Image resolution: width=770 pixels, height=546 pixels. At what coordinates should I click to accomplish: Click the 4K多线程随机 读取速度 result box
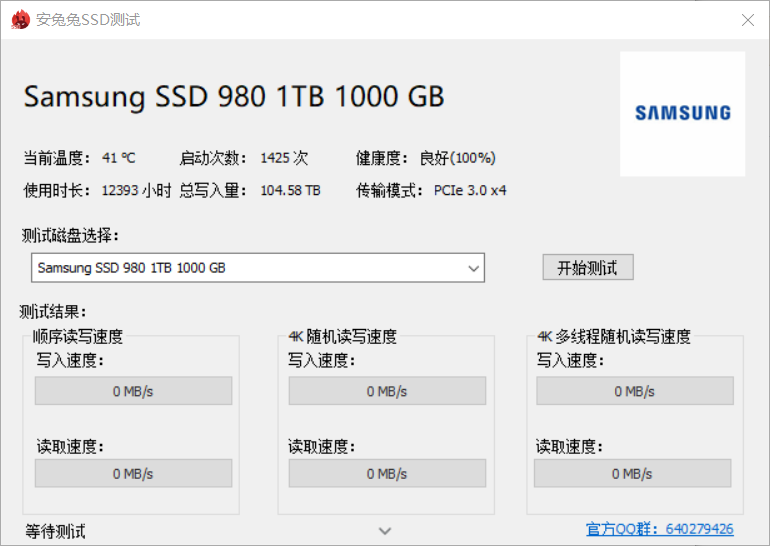[634, 473]
